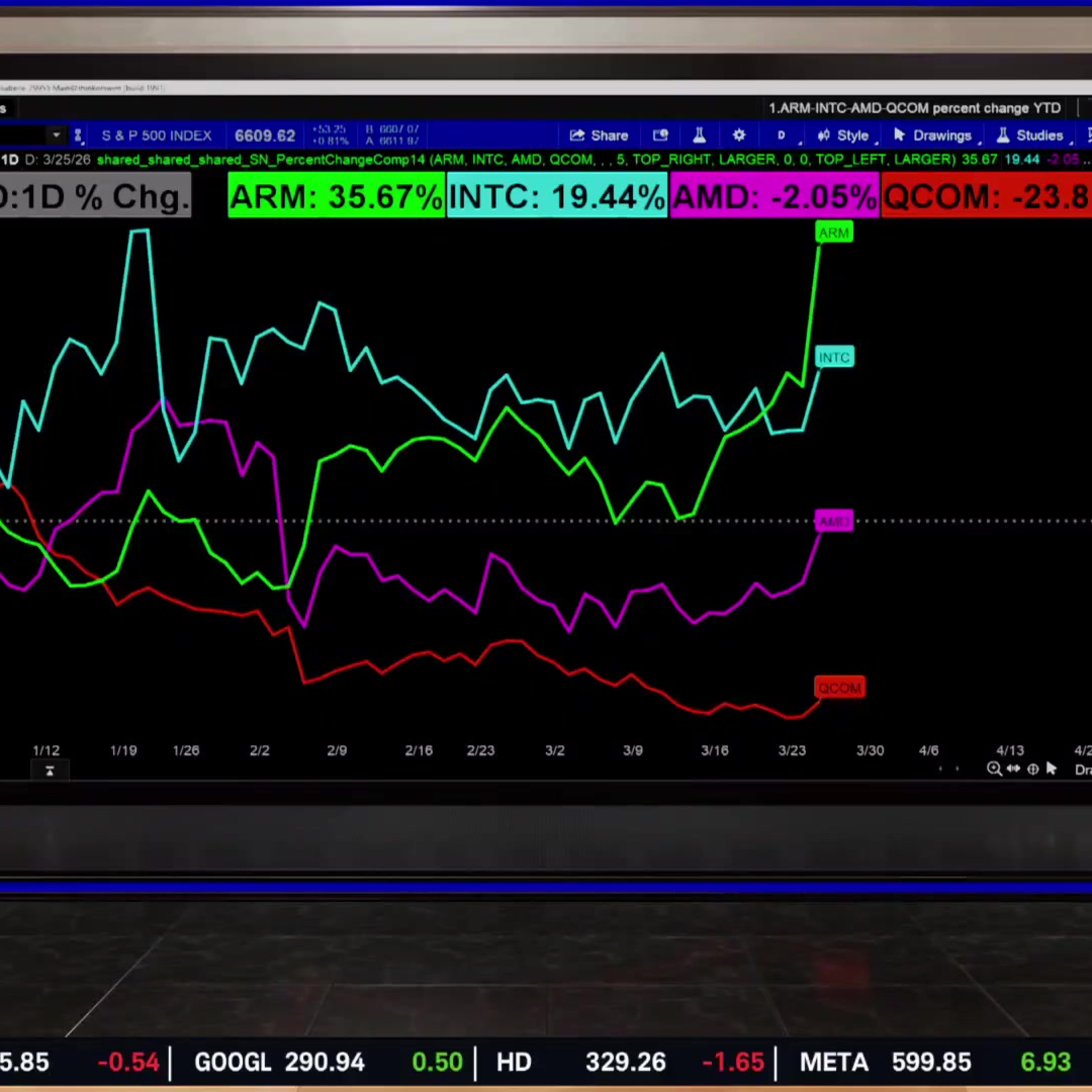
Task: Toggle the collapse arrow at bottom left
Action: (x=50, y=771)
